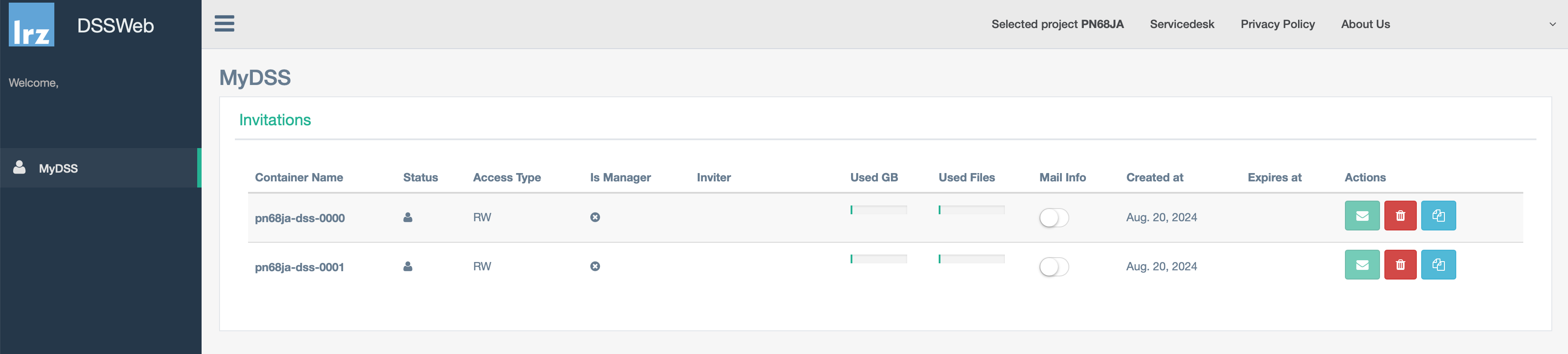Open the Servicedesk page
Screen dimensions: 1568x354
pyautogui.click(x=1181, y=25)
